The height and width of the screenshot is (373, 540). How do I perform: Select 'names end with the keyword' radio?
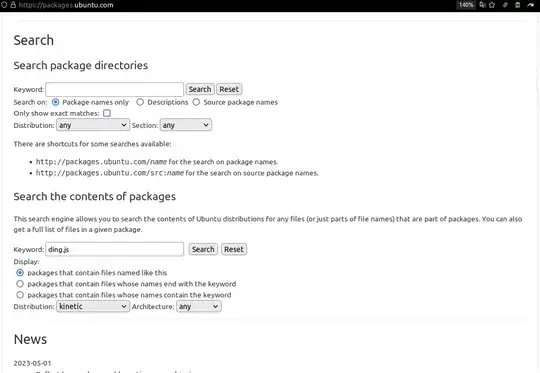pyautogui.click(x=20, y=284)
